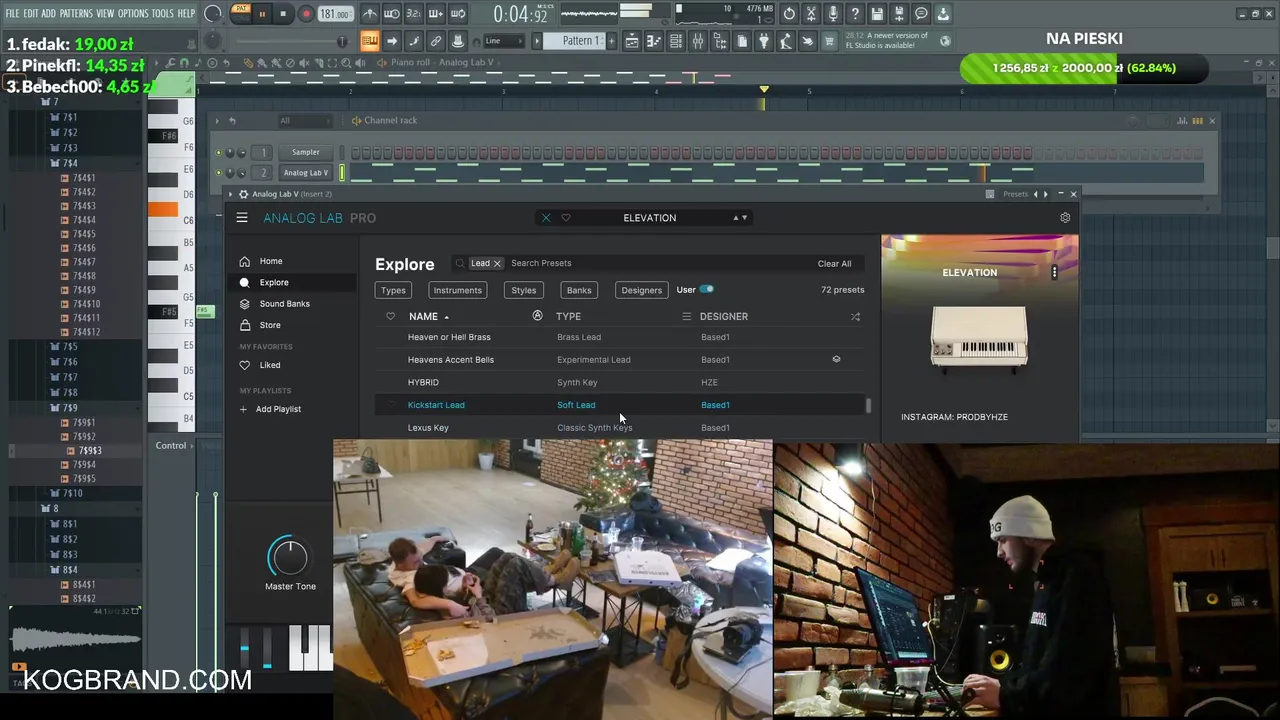Pause playback in FL Studio transport
This screenshot has width=1280, height=720.
point(262,13)
